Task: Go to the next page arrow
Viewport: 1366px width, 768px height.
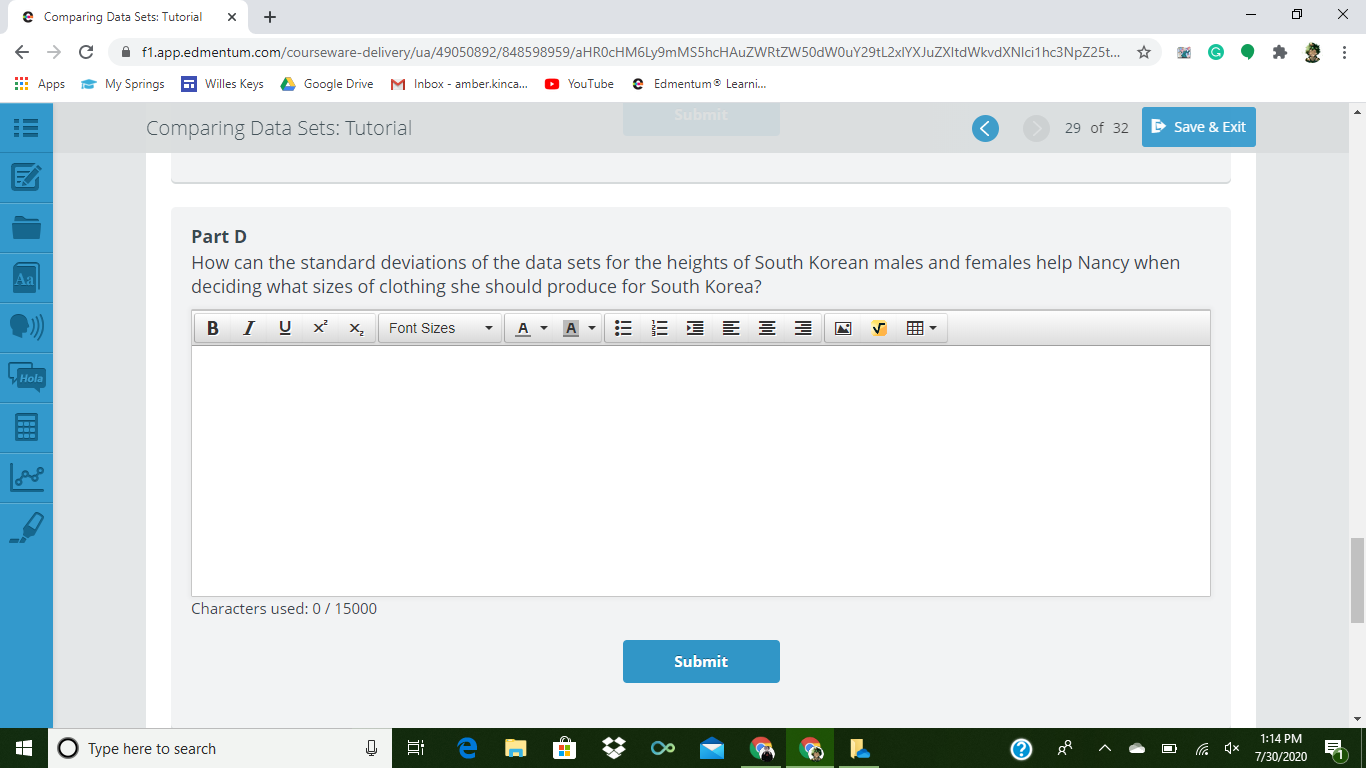Action: 1036,128
